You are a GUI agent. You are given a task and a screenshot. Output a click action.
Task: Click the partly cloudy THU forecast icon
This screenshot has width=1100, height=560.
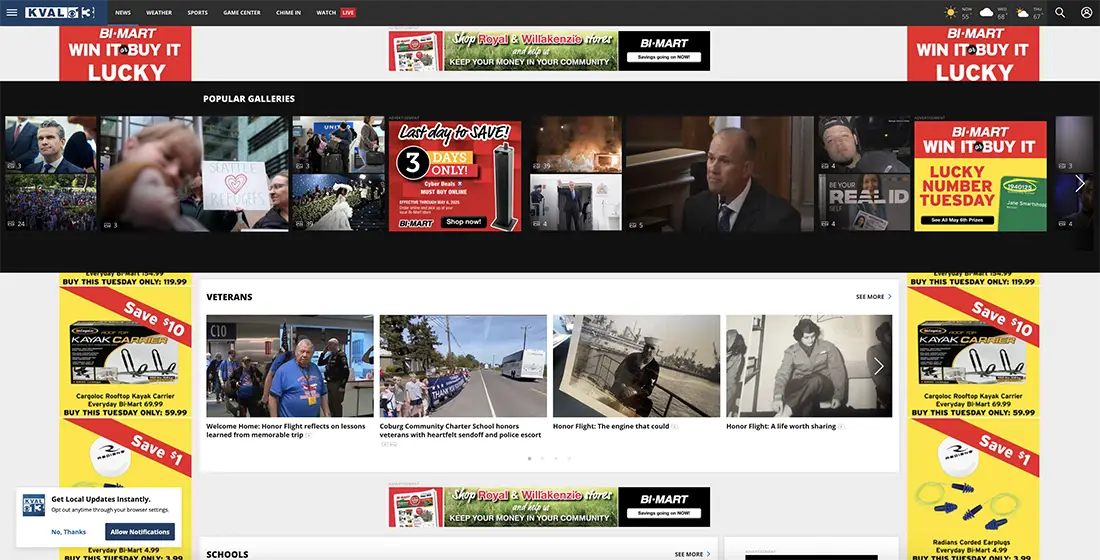(1022, 13)
